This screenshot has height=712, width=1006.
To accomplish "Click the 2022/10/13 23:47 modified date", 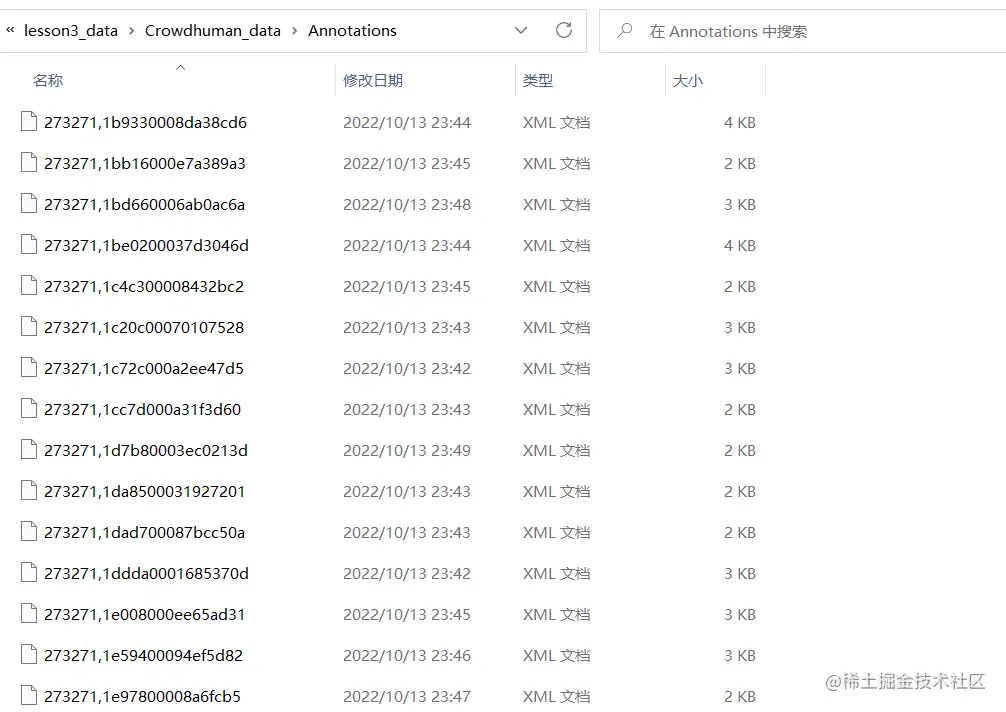I will click(407, 697).
